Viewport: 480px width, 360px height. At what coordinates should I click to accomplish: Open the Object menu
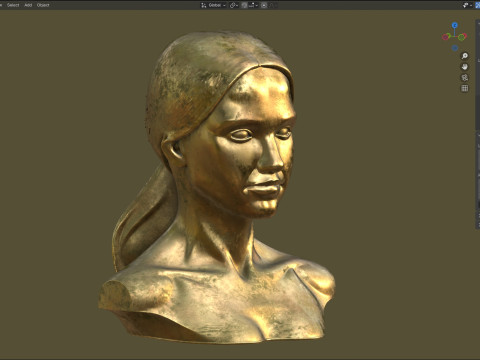click(43, 5)
